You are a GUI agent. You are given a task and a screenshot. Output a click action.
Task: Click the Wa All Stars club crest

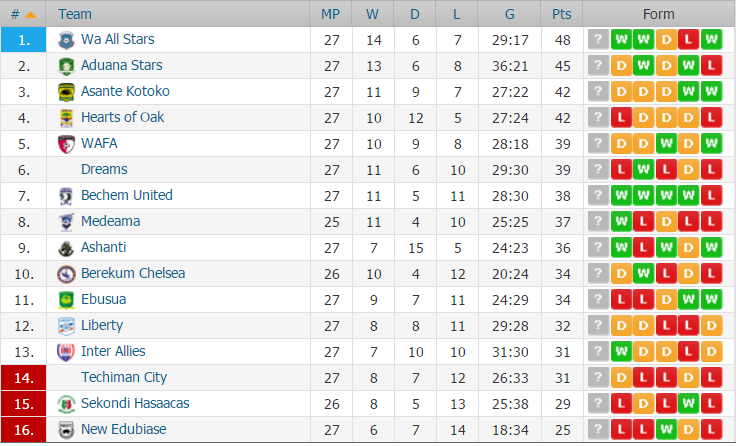click(x=66, y=40)
